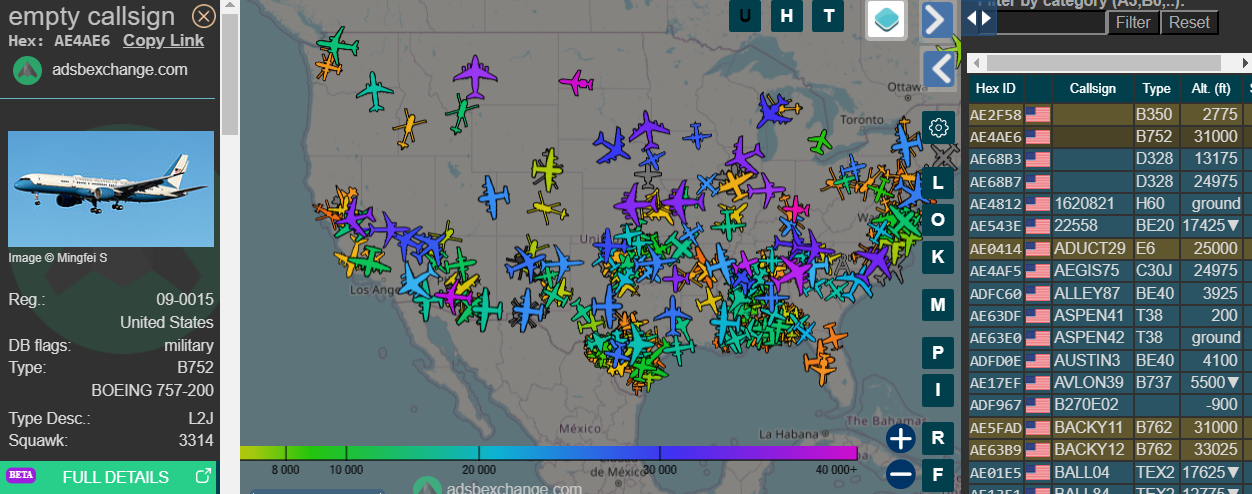Image resolution: width=1252 pixels, height=494 pixels.
Task: Select the B270E02 callsign row
Action: click(1110, 405)
